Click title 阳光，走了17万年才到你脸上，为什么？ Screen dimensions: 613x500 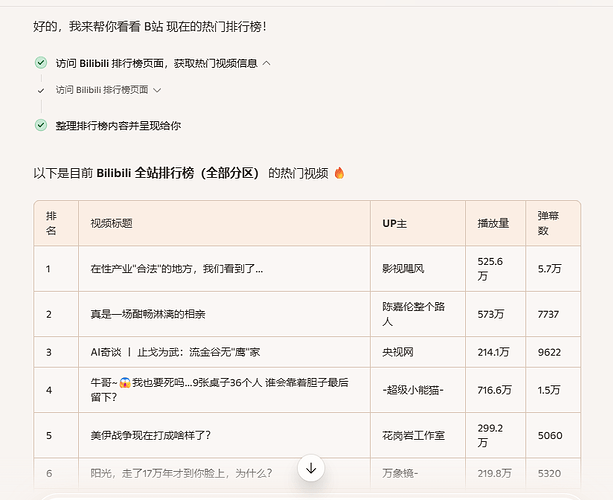click(181, 473)
